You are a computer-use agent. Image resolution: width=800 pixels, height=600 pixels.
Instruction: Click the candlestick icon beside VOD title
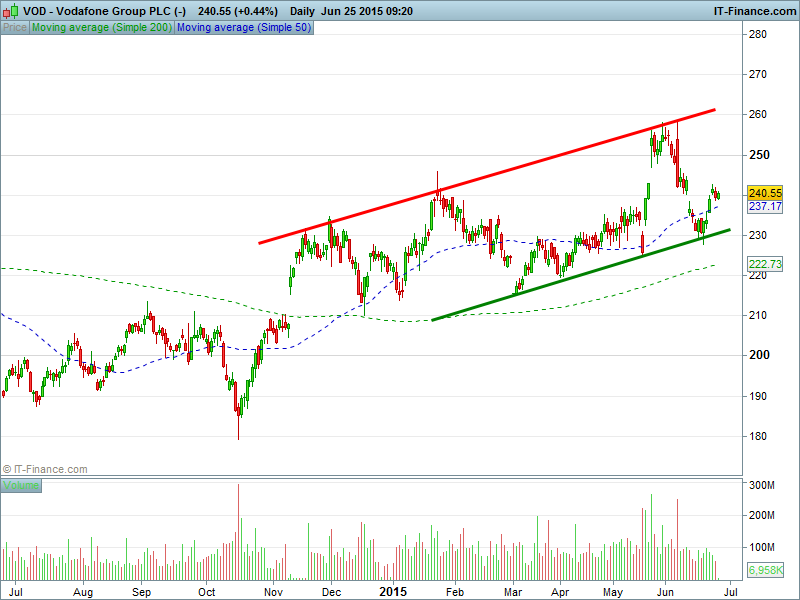pos(9,10)
